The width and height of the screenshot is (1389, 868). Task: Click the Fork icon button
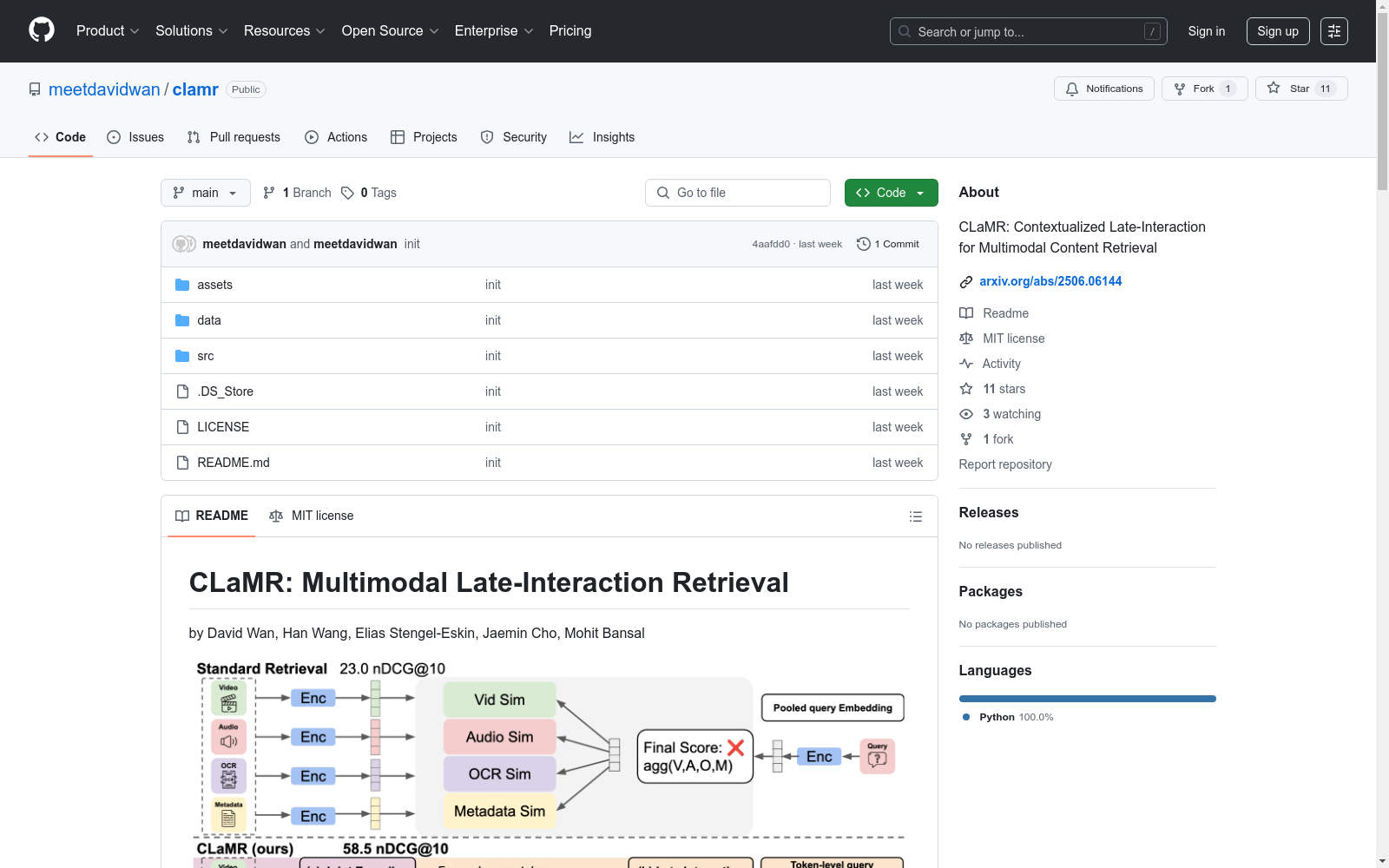[1180, 89]
